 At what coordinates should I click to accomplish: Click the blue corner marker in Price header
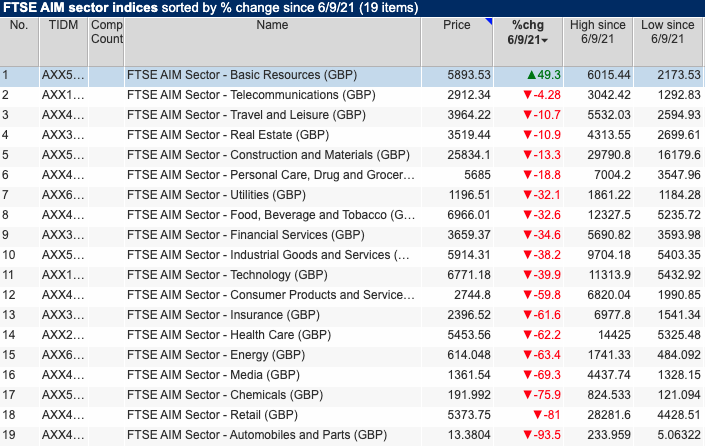(487, 20)
